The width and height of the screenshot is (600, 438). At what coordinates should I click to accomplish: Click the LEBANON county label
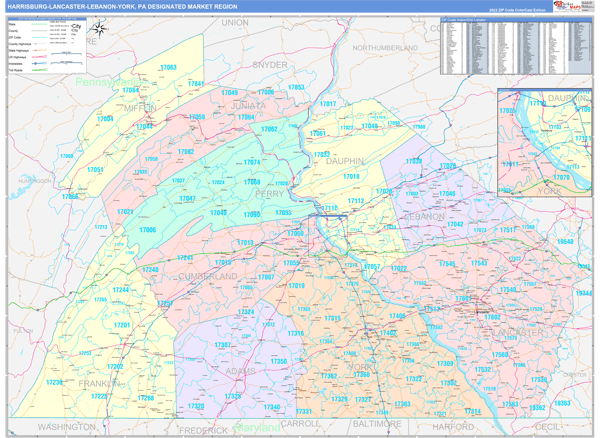point(425,217)
